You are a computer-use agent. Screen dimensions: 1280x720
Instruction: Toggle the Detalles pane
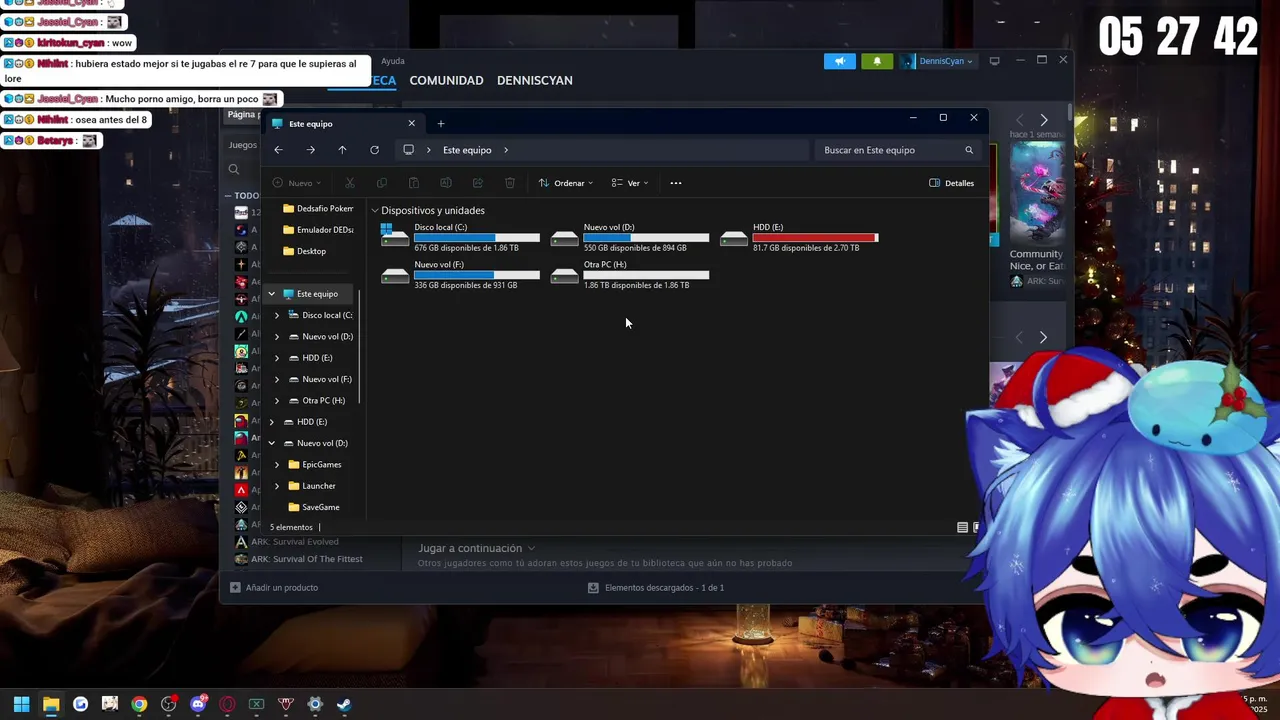pyautogui.click(x=951, y=183)
